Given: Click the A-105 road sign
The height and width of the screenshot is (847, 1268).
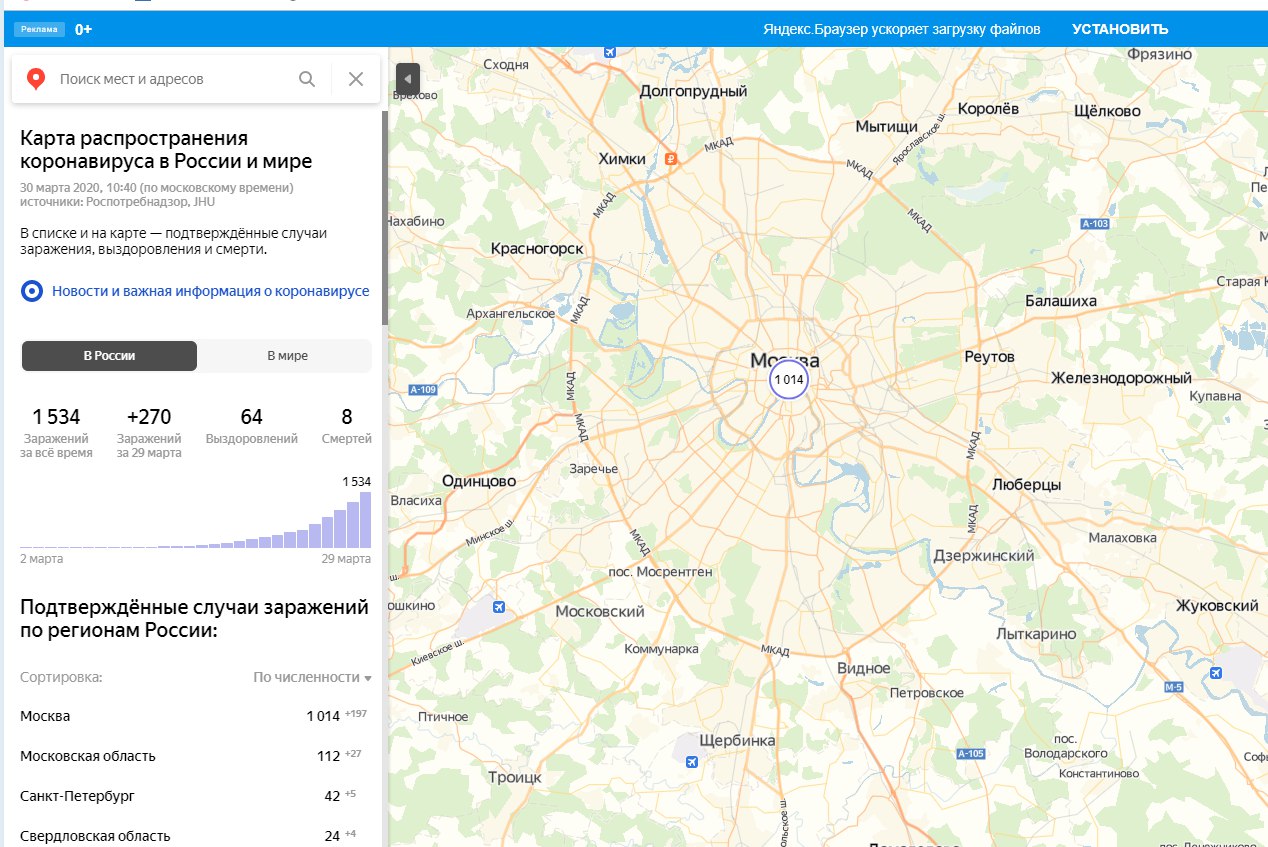Looking at the screenshot, I should [x=970, y=753].
